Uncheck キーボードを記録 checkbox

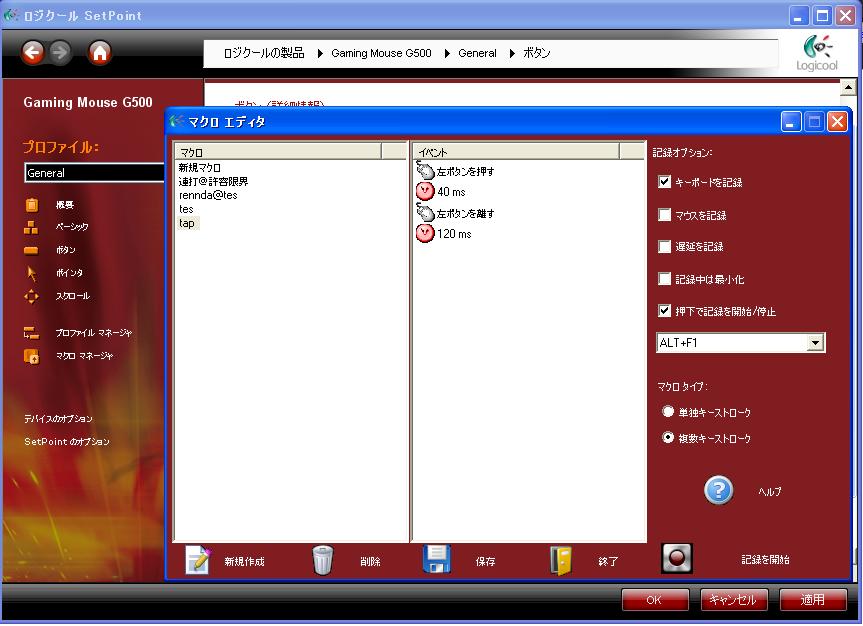click(664, 182)
